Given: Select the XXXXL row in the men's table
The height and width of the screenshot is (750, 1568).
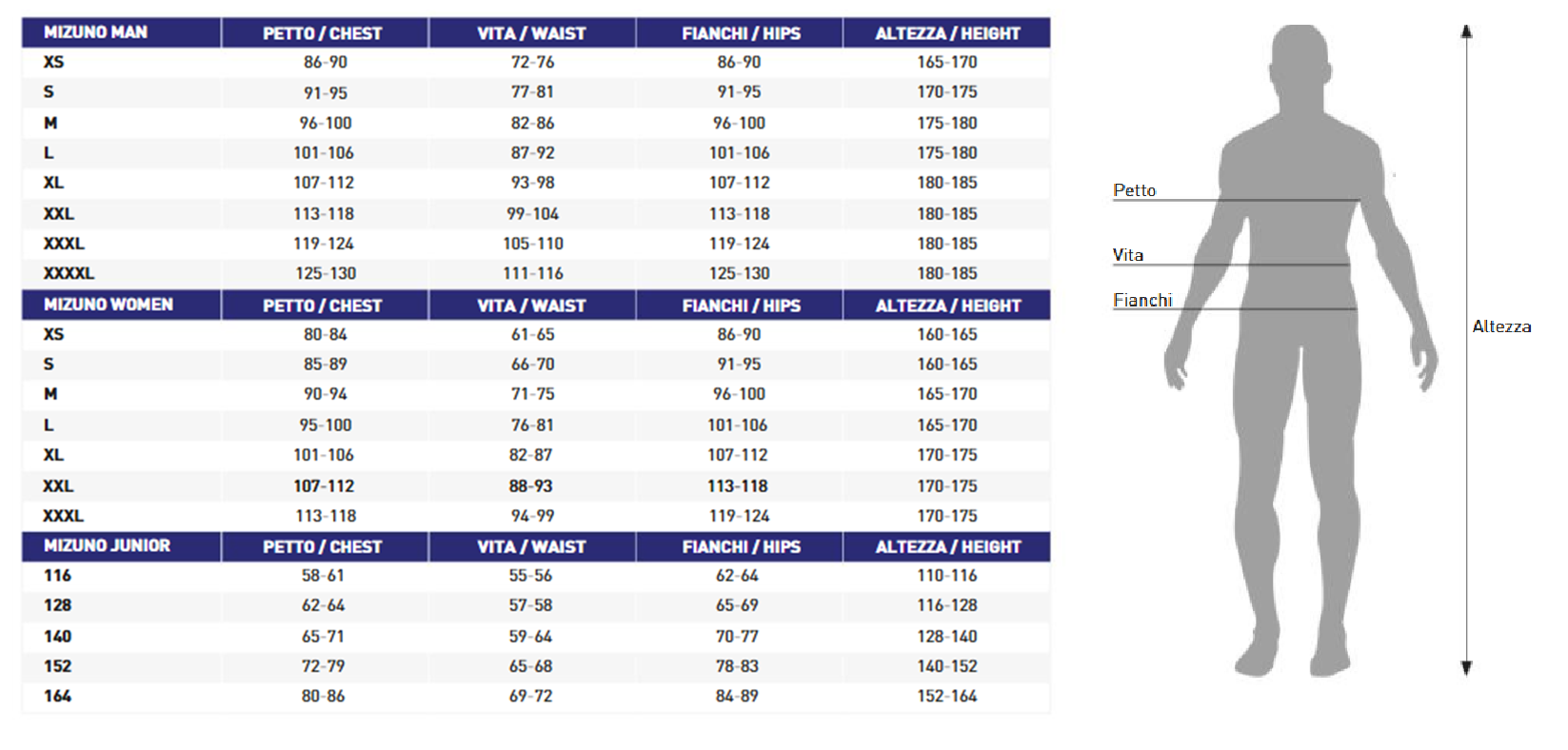Looking at the screenshot, I should pos(536,273).
